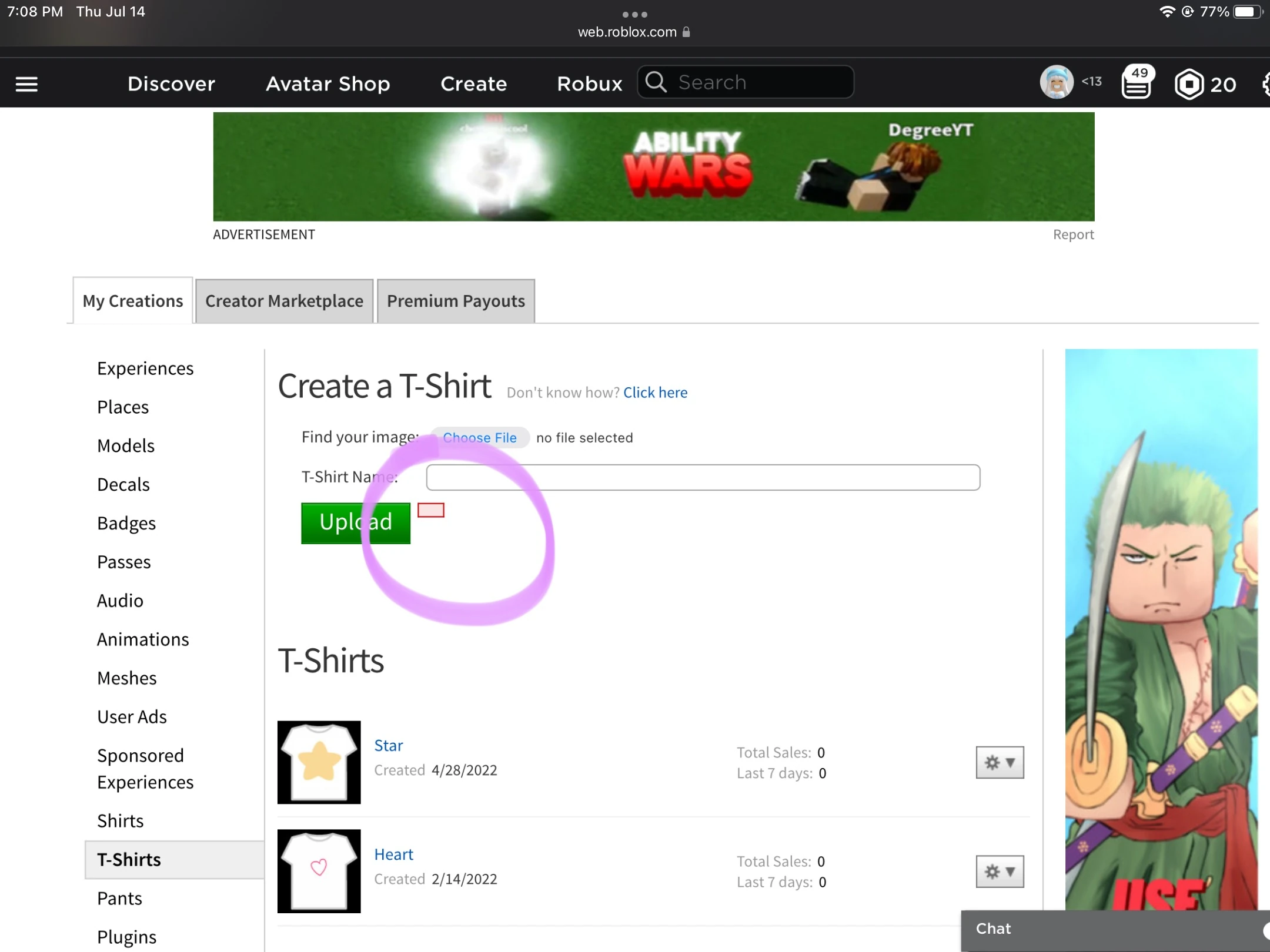The height and width of the screenshot is (952, 1270).
Task: Click the Choose File button
Action: 480,438
